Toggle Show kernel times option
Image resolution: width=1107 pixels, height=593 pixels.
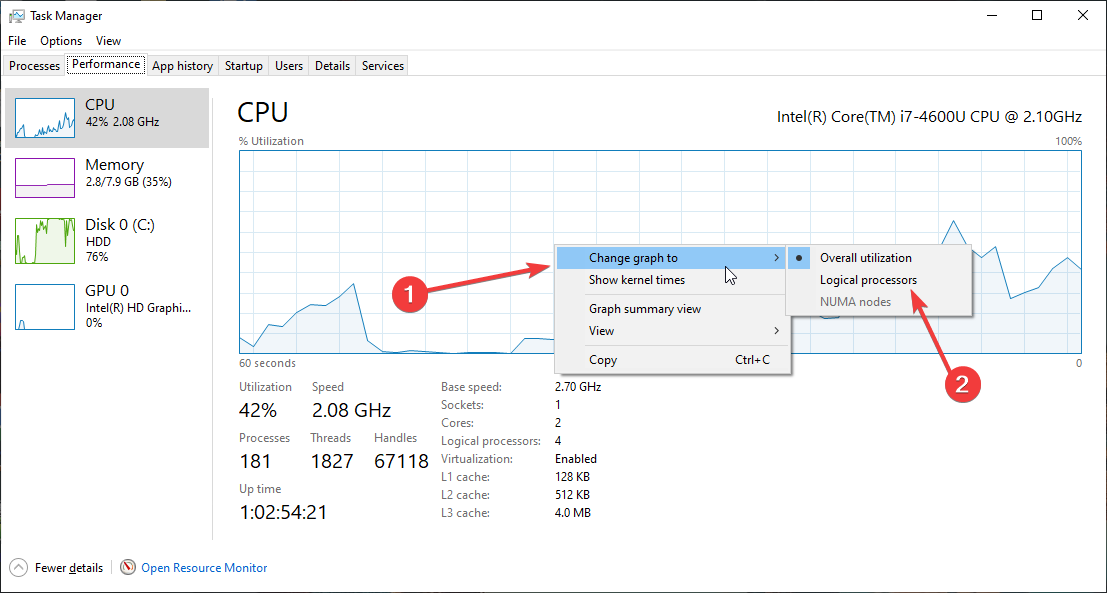[637, 280]
